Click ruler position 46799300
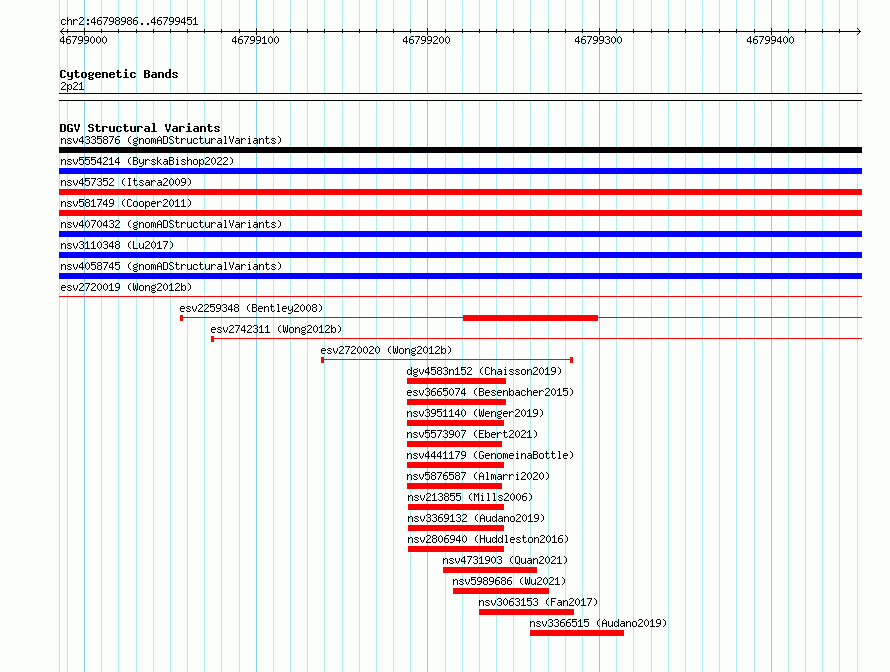The image size is (890, 672). tap(598, 40)
